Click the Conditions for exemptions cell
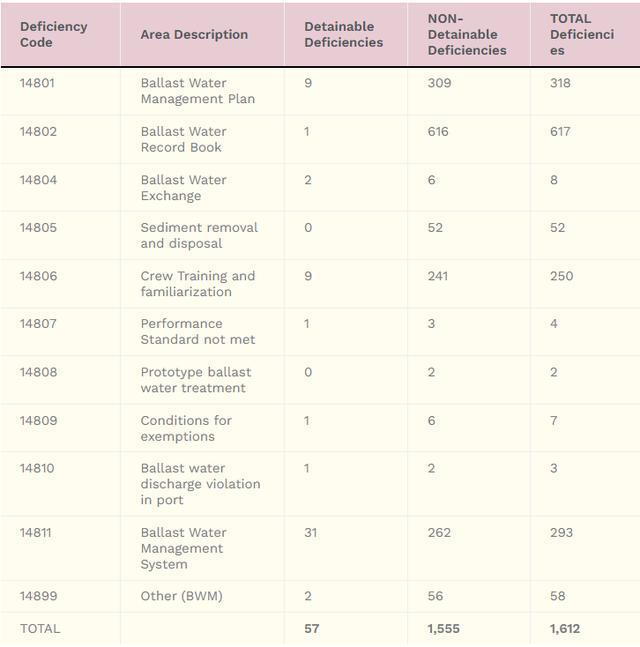The width and height of the screenshot is (640, 647). coord(185,428)
